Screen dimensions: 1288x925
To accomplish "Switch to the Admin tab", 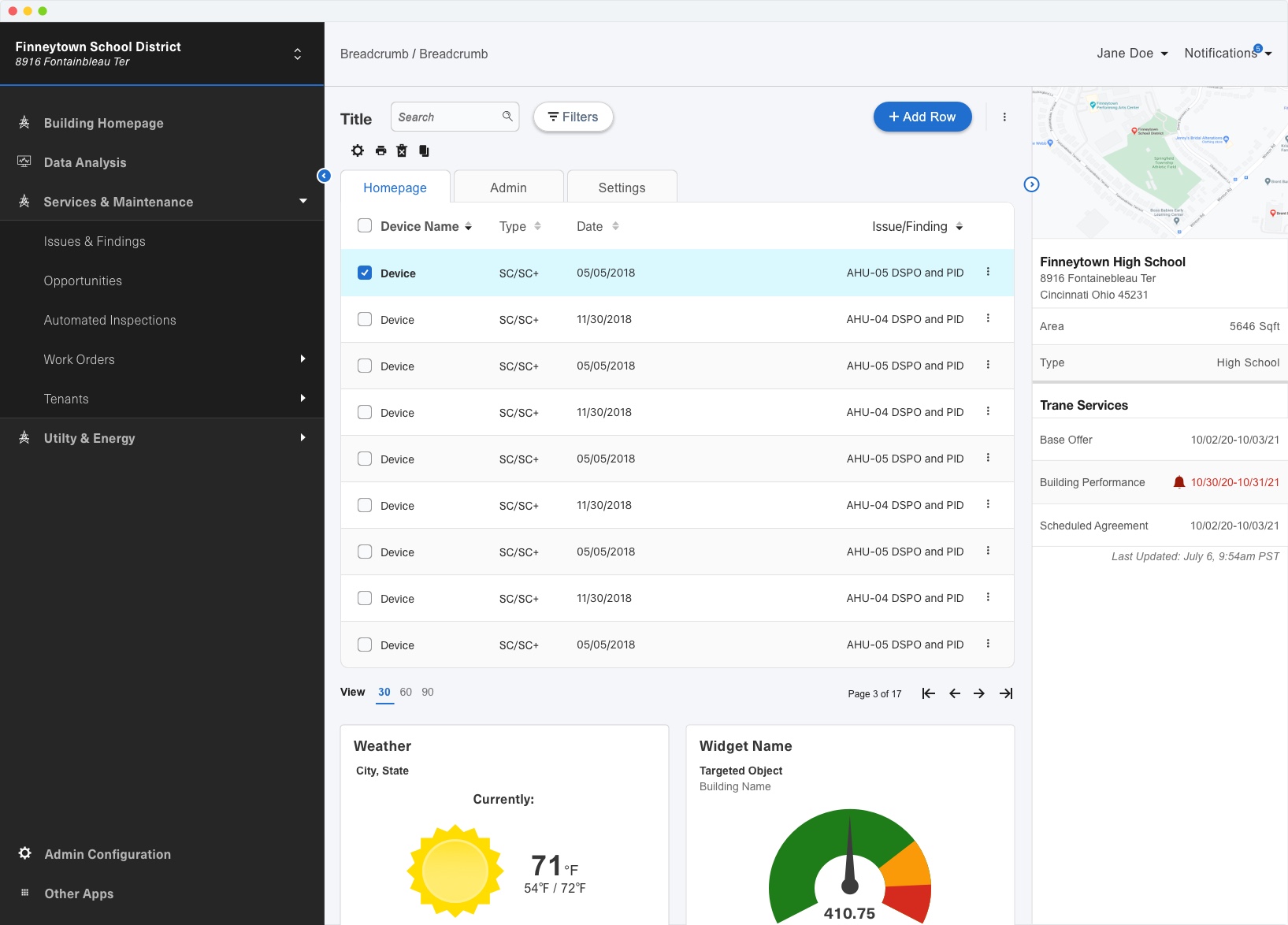I will [x=508, y=188].
